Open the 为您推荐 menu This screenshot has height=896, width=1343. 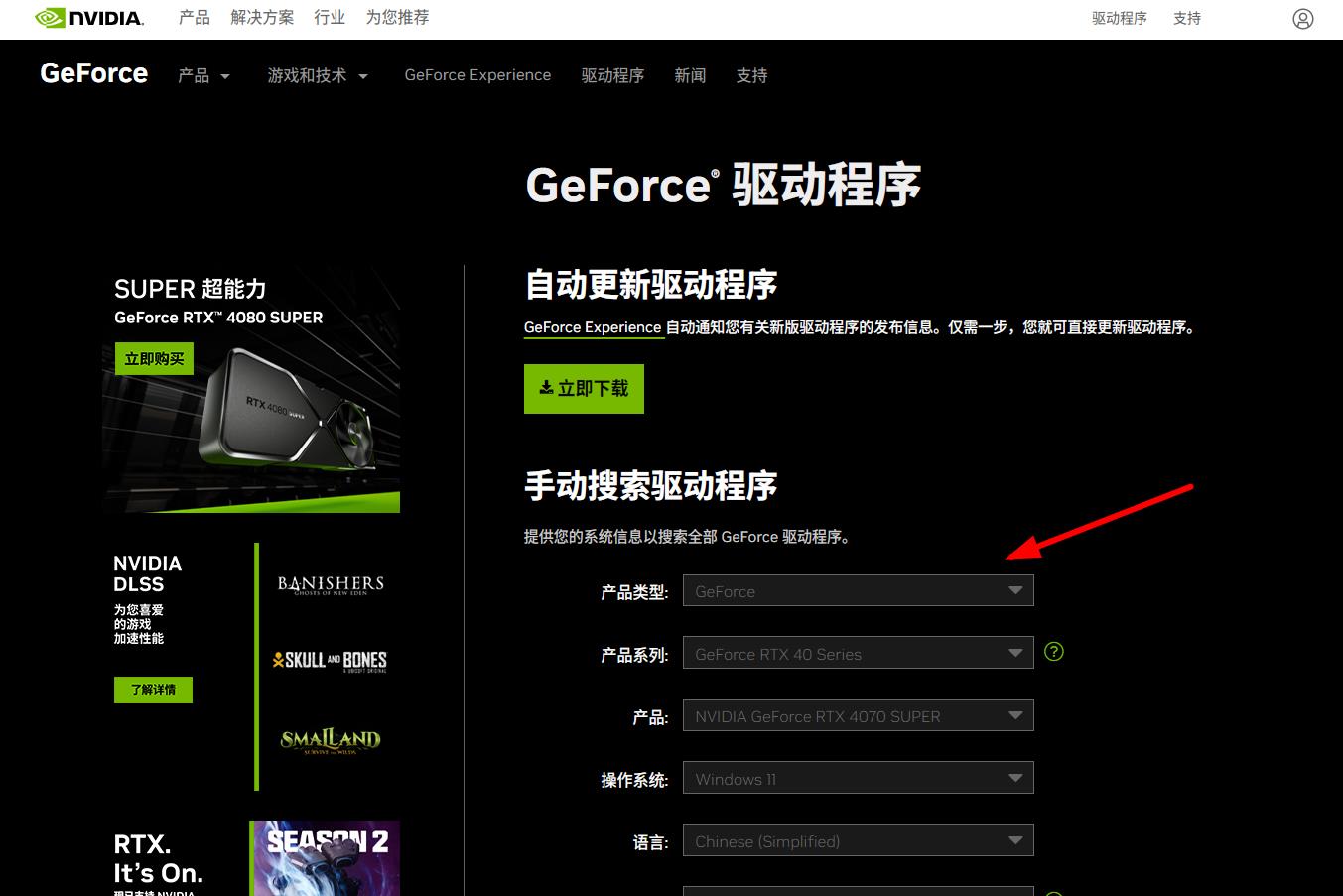click(x=397, y=18)
